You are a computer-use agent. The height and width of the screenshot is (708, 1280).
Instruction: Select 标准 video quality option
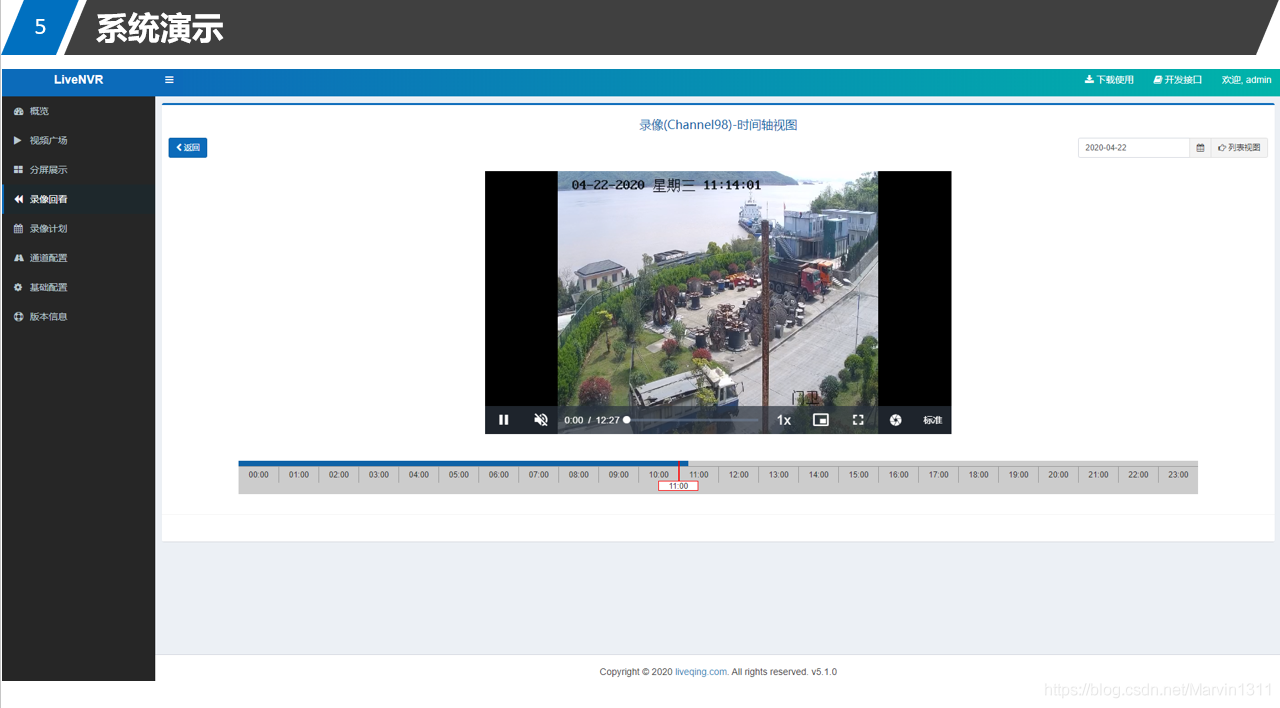[x=933, y=420]
